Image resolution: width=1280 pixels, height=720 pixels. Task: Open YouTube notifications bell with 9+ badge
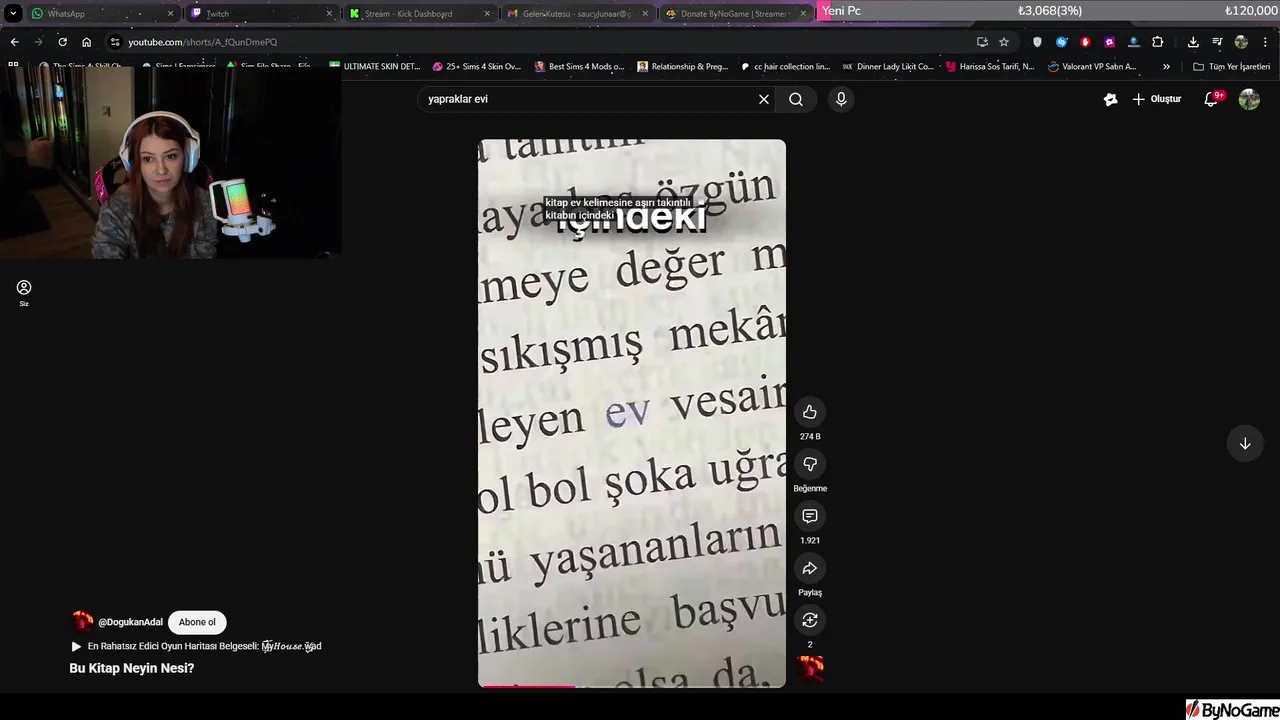pos(1212,99)
